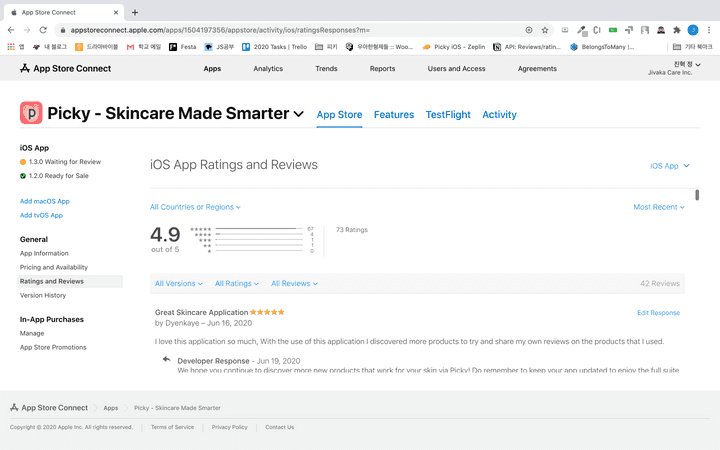The height and width of the screenshot is (450, 720).
Task: Click the Picky app icon
Action: click(31, 114)
